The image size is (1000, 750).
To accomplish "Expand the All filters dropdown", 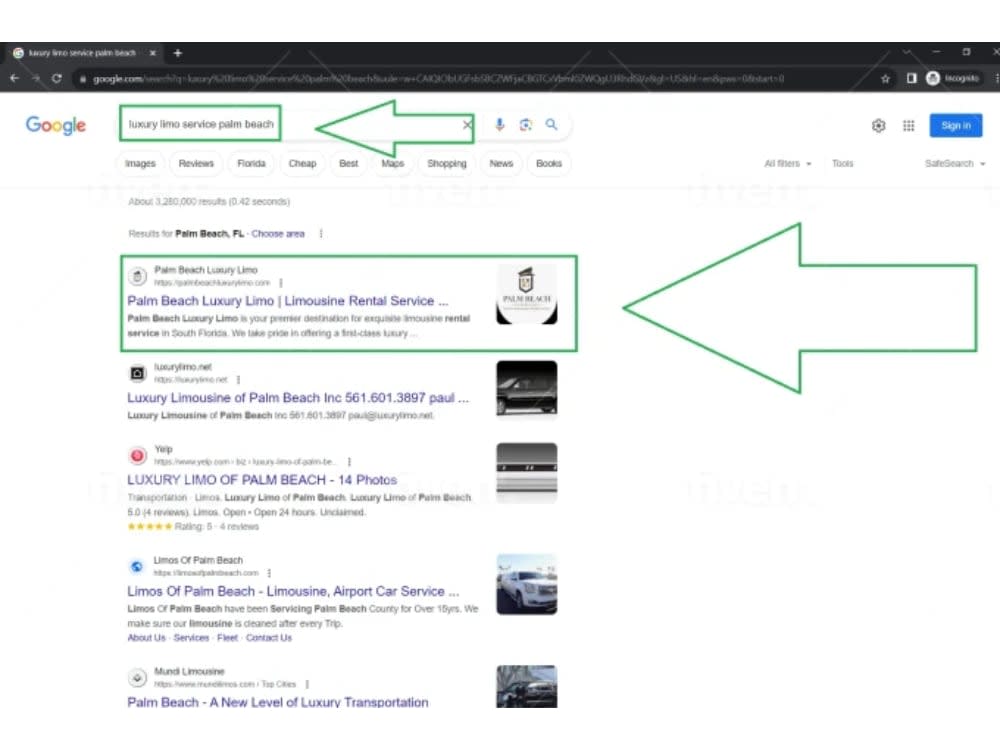I will point(788,163).
